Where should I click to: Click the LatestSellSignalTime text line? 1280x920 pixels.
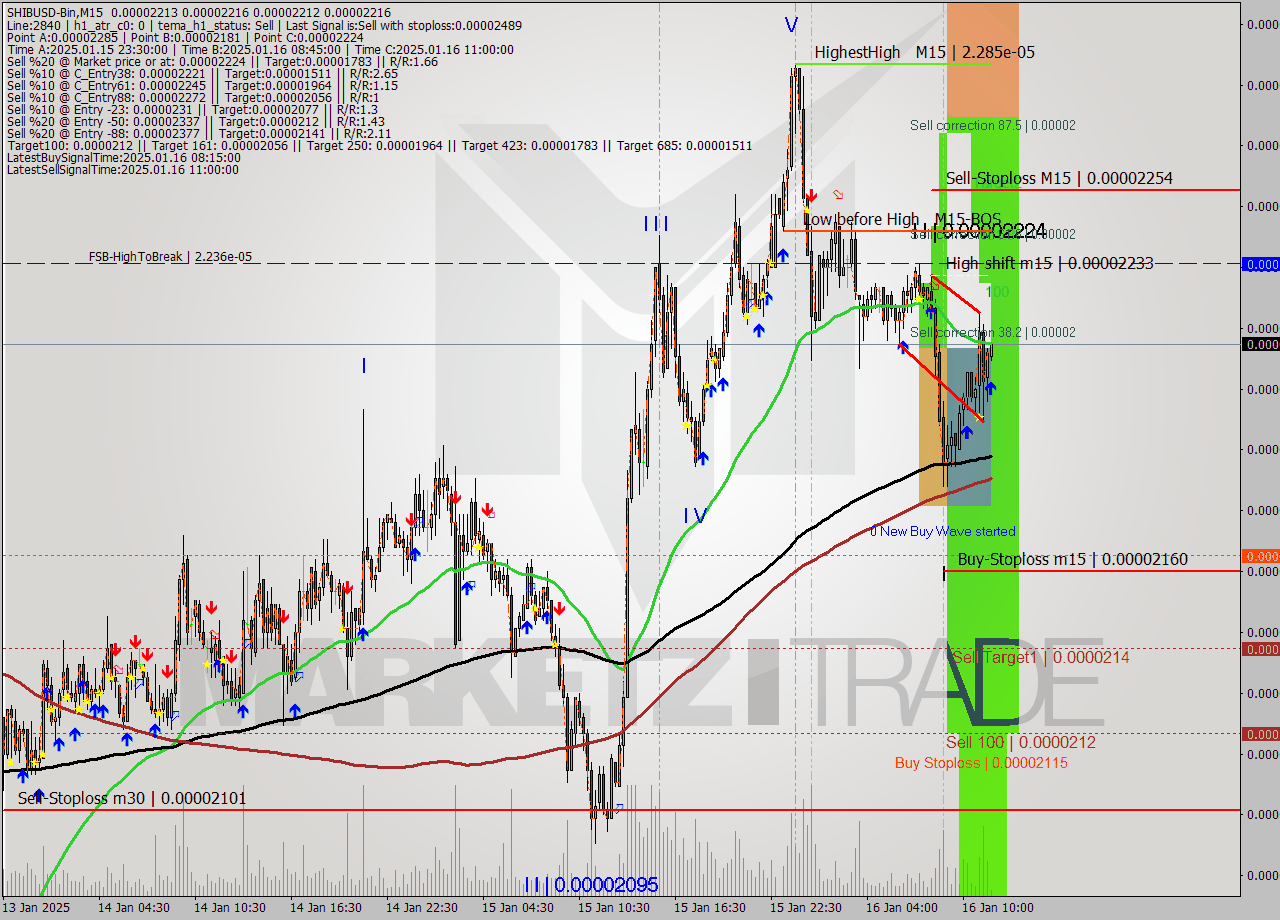point(123,169)
